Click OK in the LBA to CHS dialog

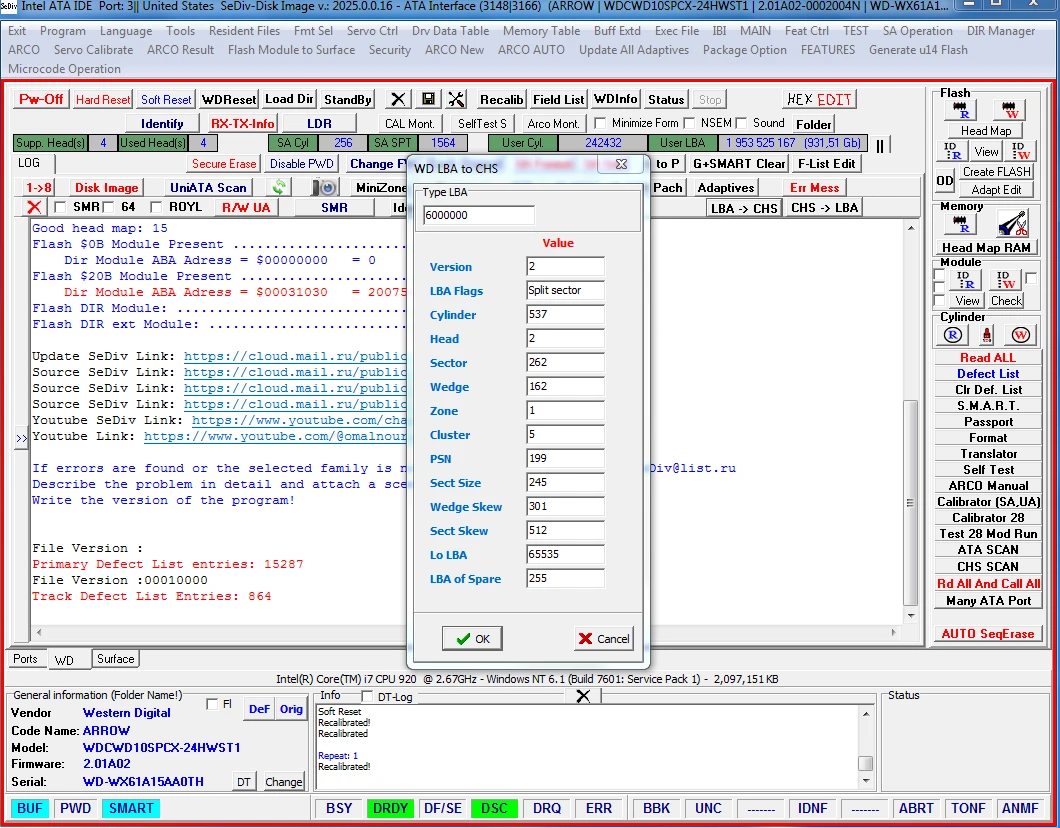pyautogui.click(x=473, y=639)
